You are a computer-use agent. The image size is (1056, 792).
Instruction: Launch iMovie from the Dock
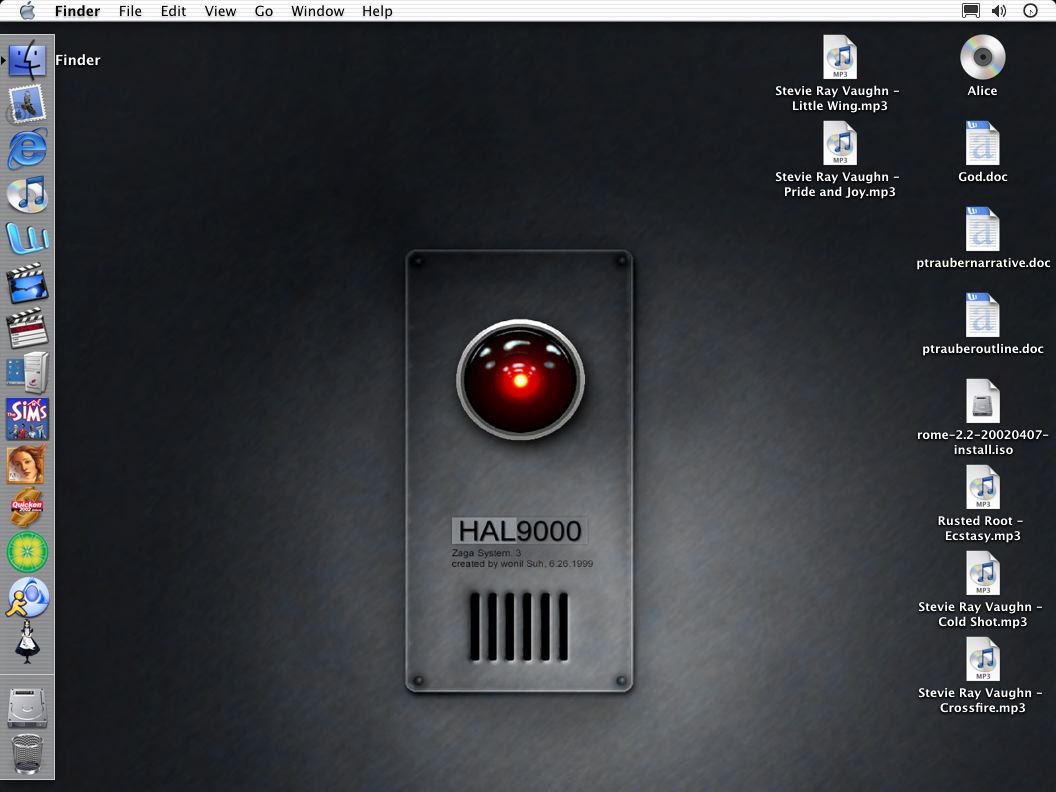pos(27,284)
